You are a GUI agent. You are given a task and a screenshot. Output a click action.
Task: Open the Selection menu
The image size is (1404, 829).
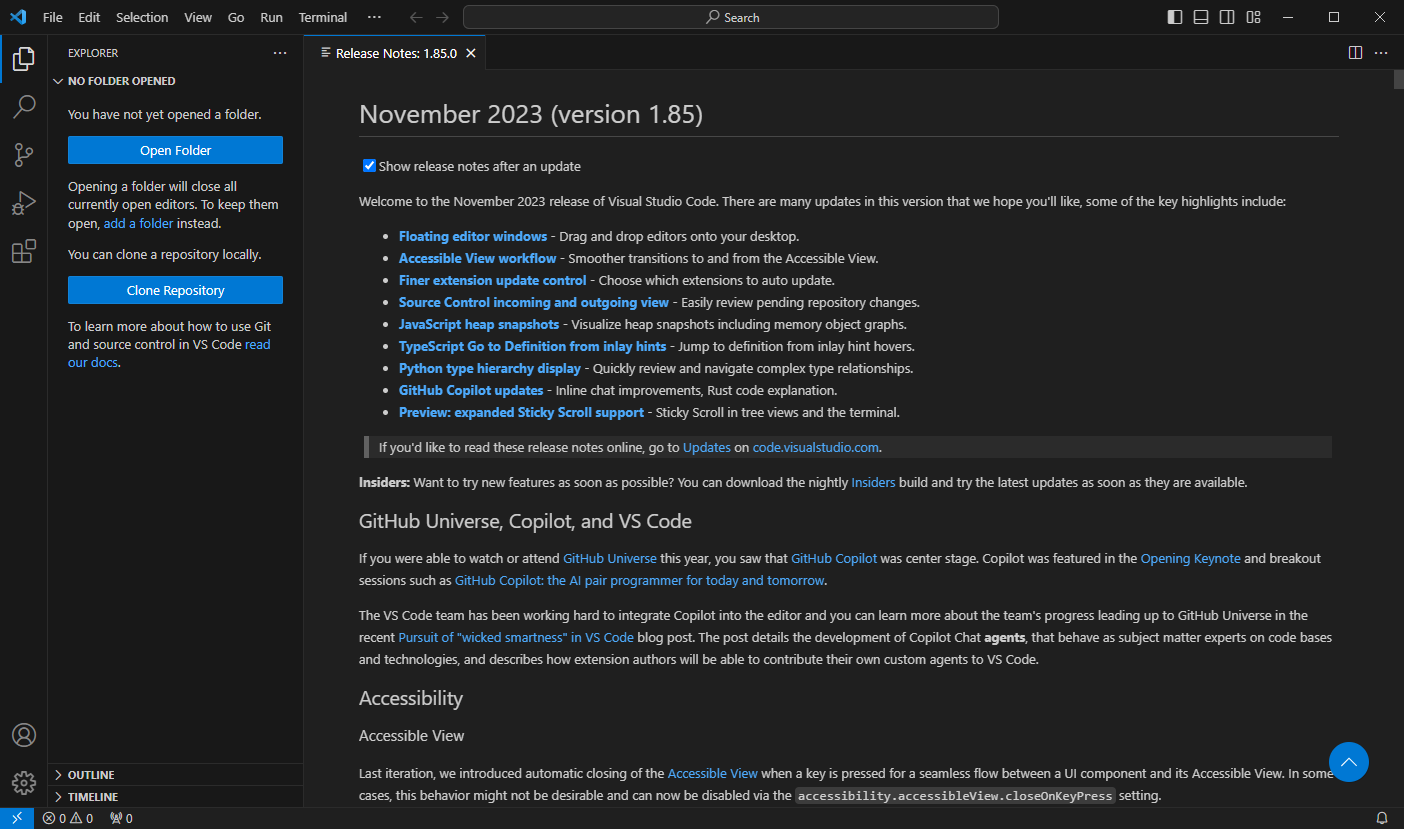(142, 17)
